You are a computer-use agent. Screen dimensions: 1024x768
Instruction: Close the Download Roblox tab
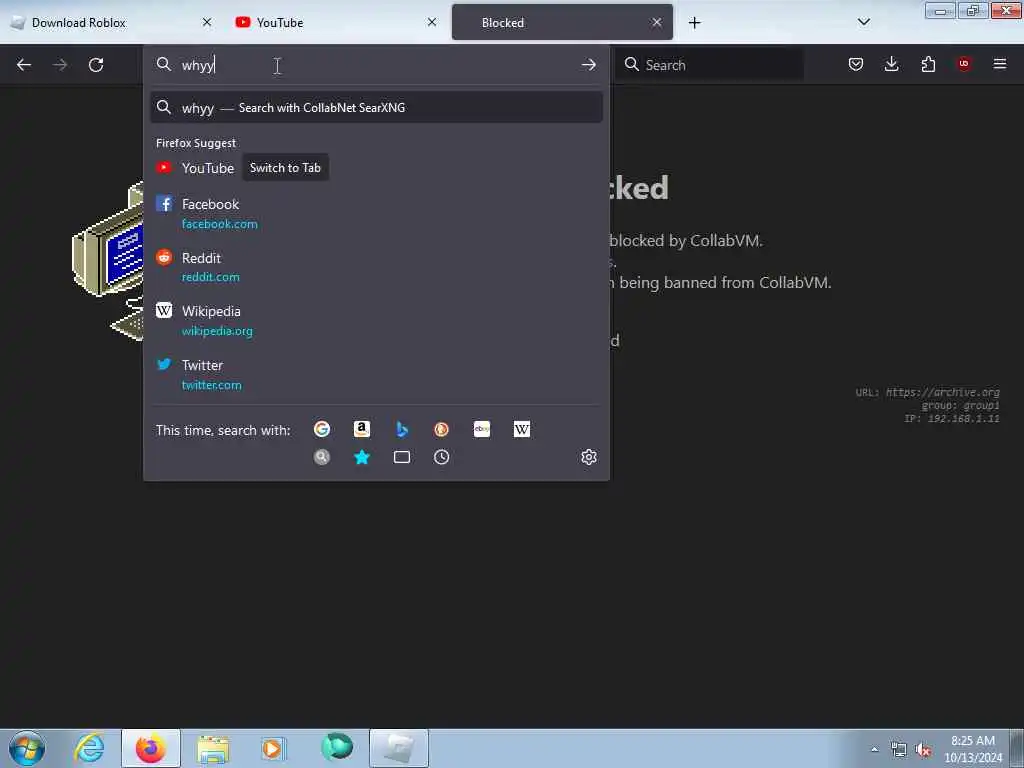207,22
